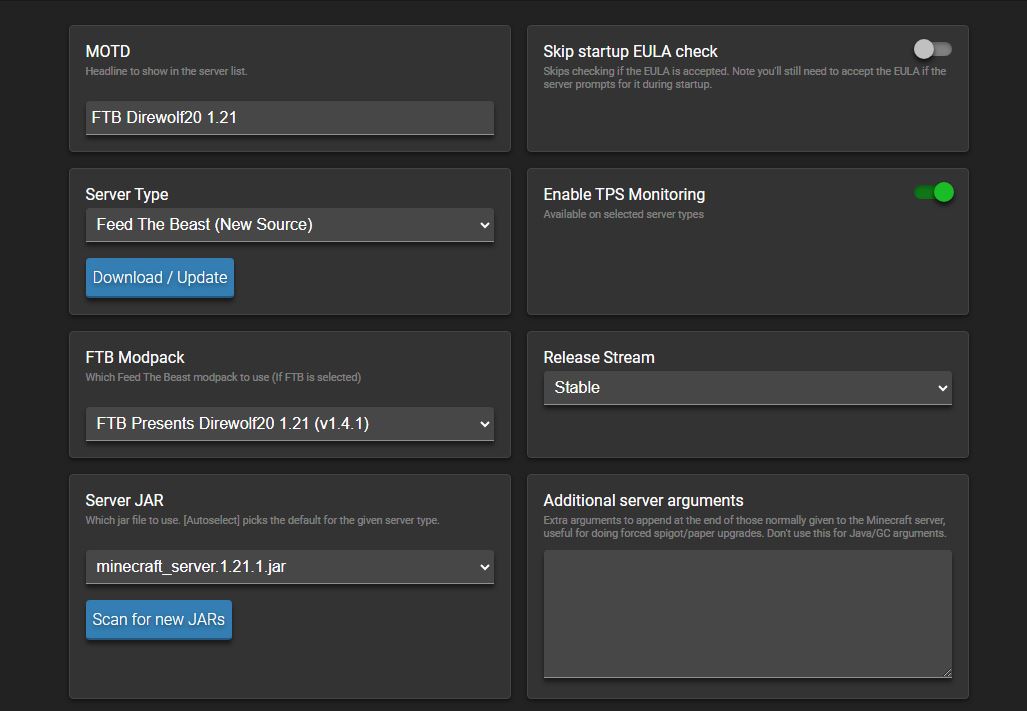Click 'Which Feed The Beast modpack to use' description

point(223,377)
